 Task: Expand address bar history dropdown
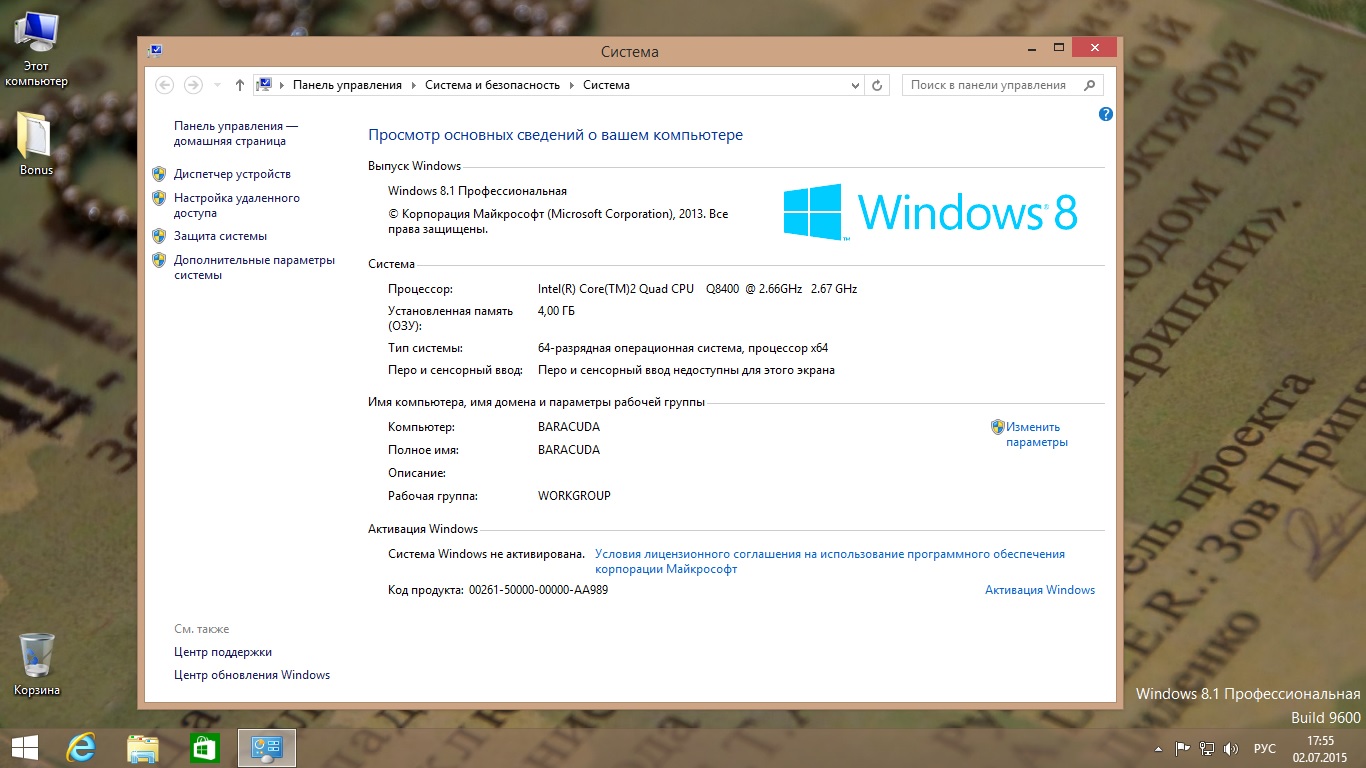pyautogui.click(x=855, y=86)
